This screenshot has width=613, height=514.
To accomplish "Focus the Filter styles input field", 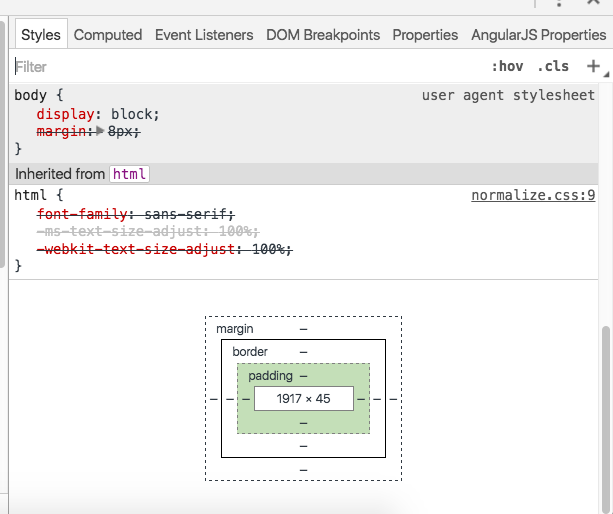I will click(x=246, y=66).
